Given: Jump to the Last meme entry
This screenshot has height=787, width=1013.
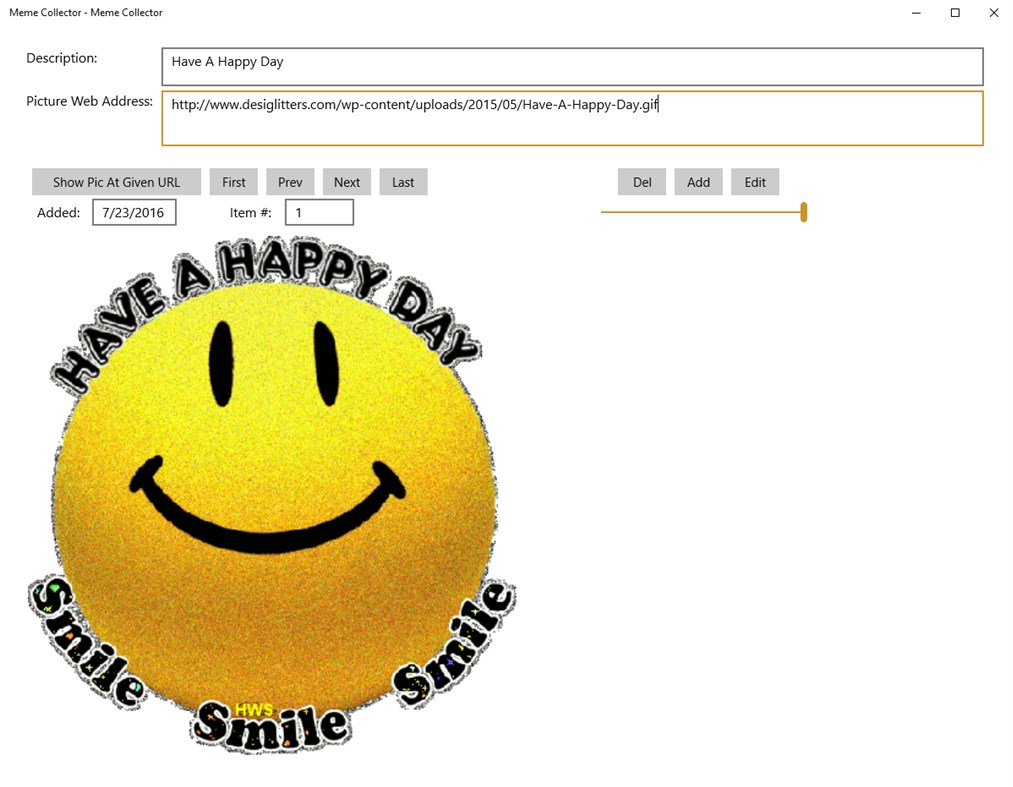Looking at the screenshot, I should click(x=403, y=181).
